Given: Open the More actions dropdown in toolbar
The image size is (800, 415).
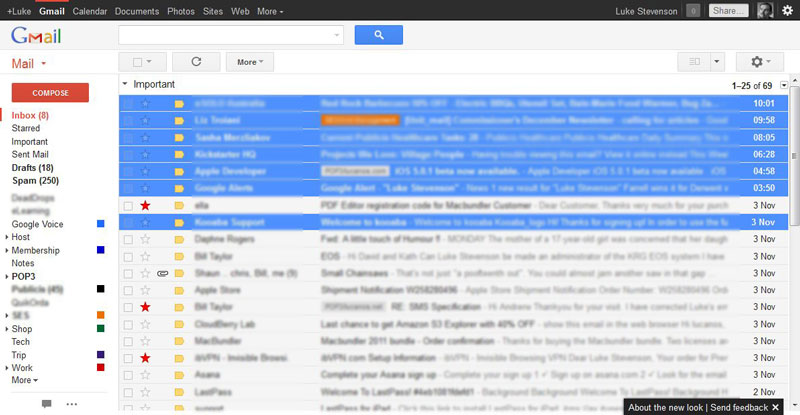Looking at the screenshot, I should (x=250, y=62).
